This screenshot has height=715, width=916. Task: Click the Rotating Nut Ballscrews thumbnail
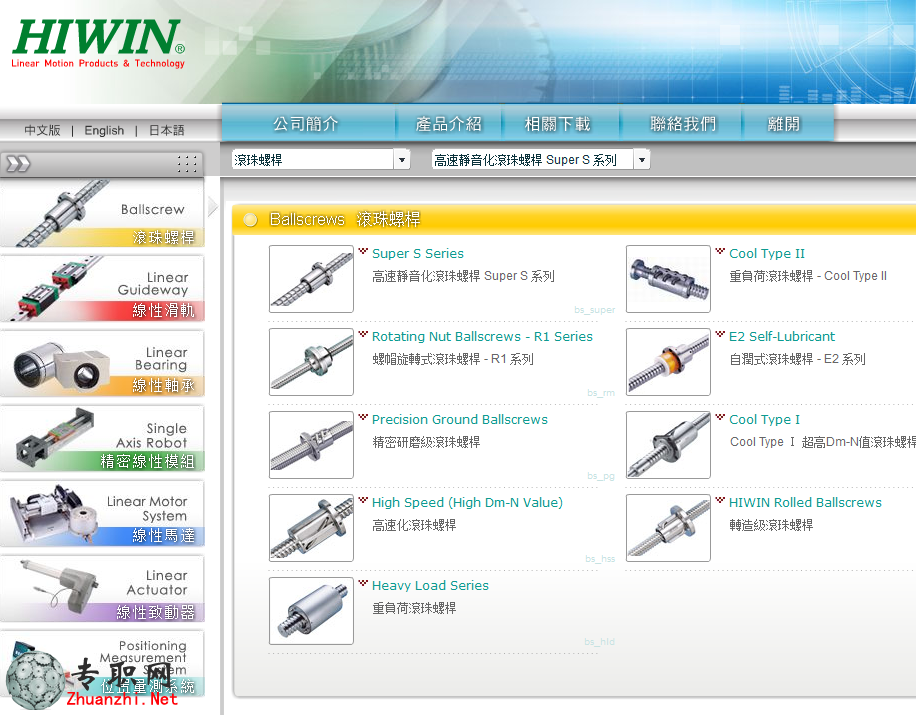pos(311,362)
